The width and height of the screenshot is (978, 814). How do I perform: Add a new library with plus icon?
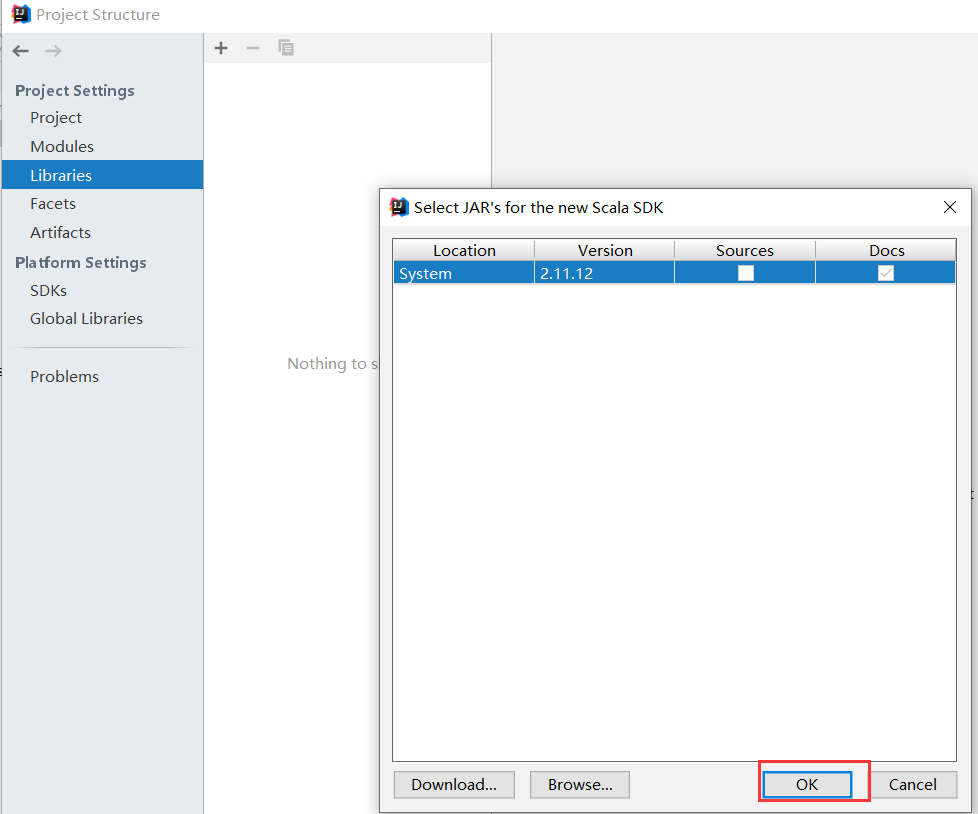[x=221, y=48]
